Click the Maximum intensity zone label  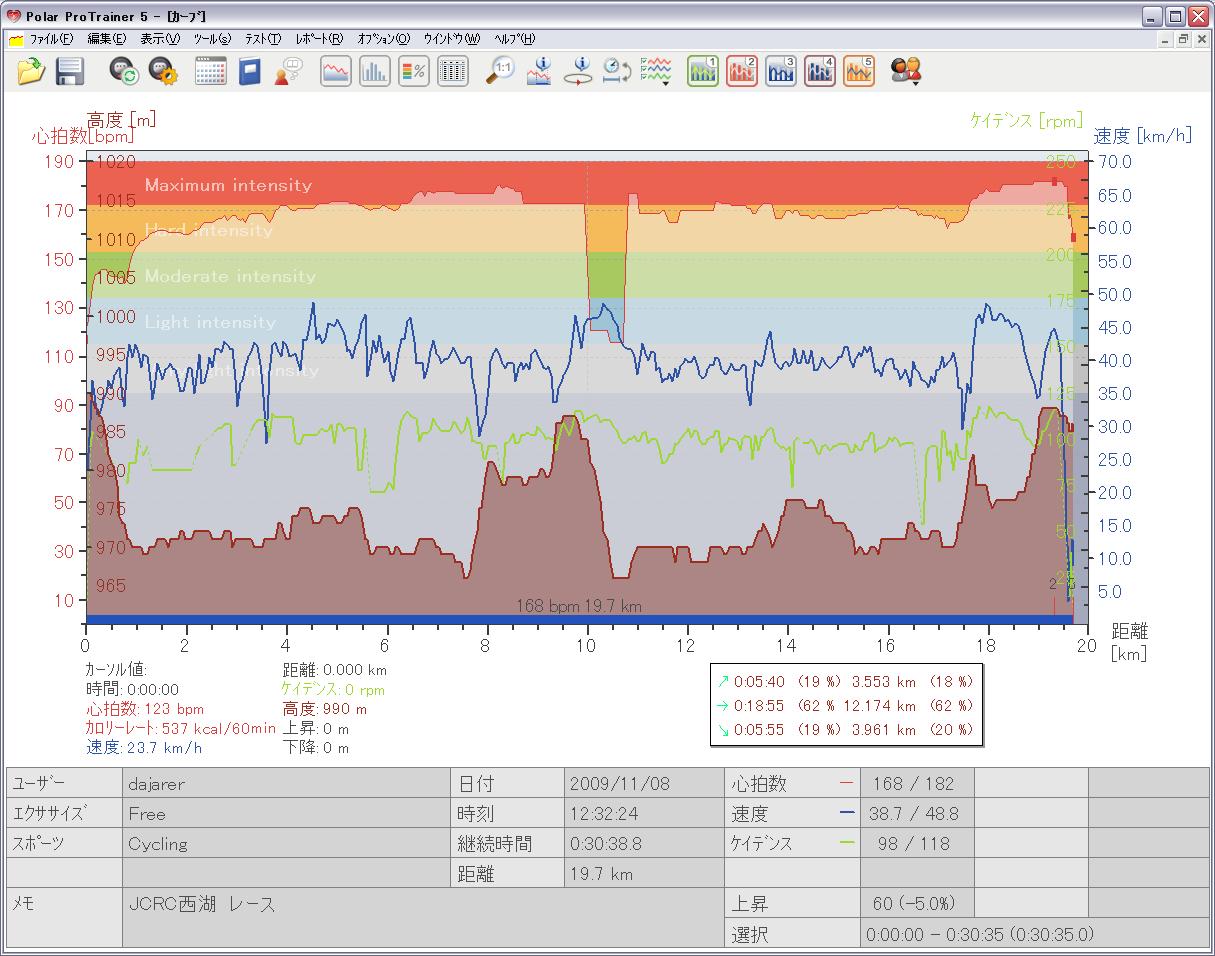pyautogui.click(x=228, y=185)
